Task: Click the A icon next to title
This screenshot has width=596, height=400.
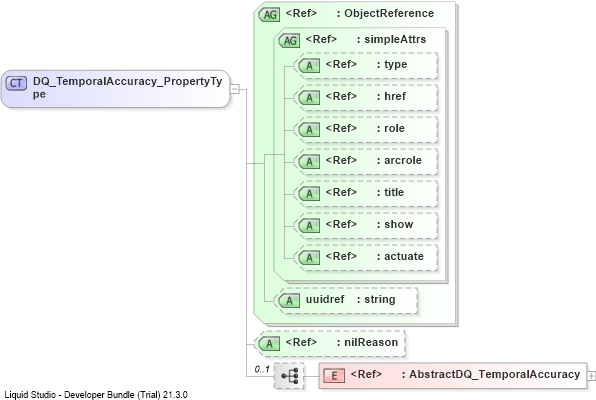Action: pos(309,194)
